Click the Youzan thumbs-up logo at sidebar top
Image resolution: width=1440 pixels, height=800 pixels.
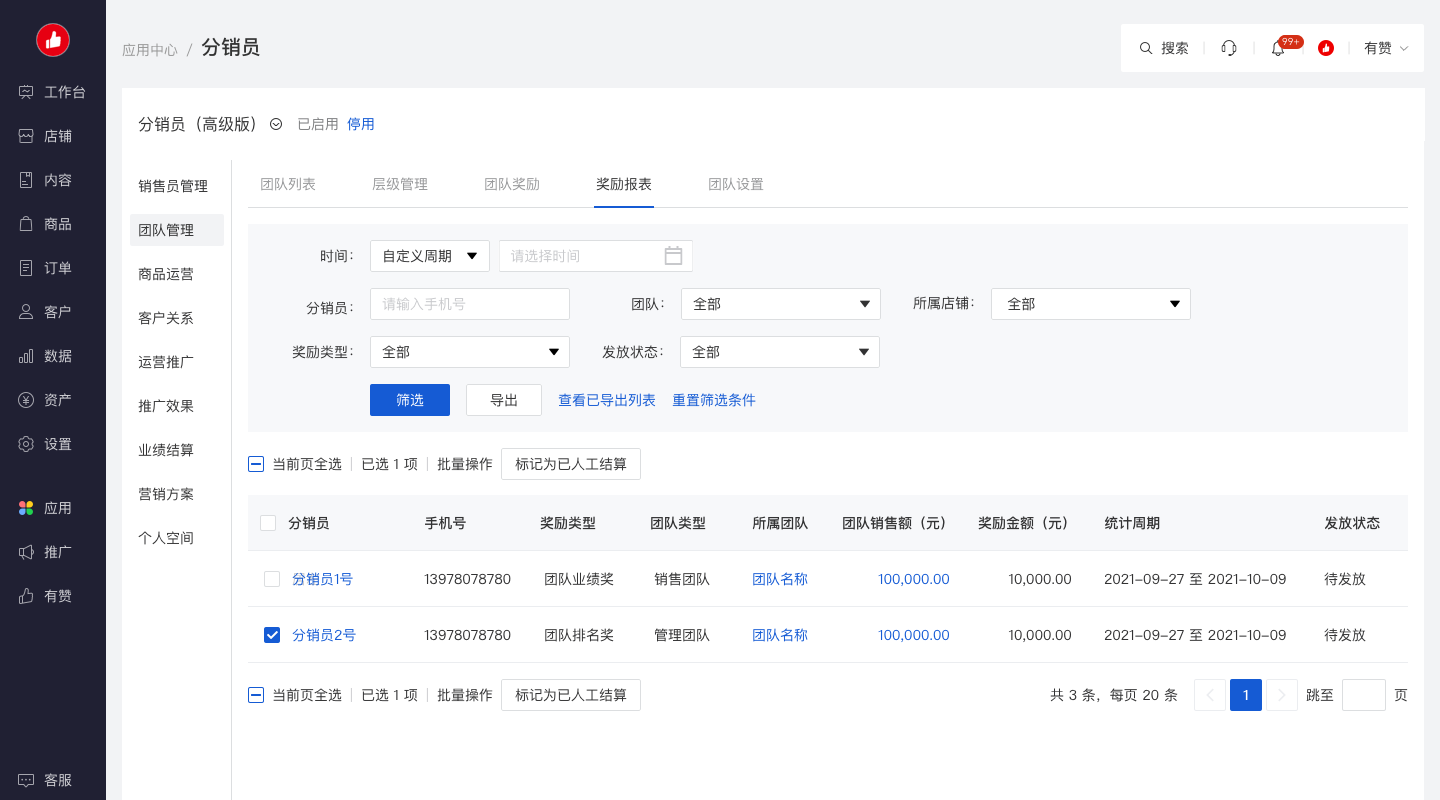pos(53,40)
